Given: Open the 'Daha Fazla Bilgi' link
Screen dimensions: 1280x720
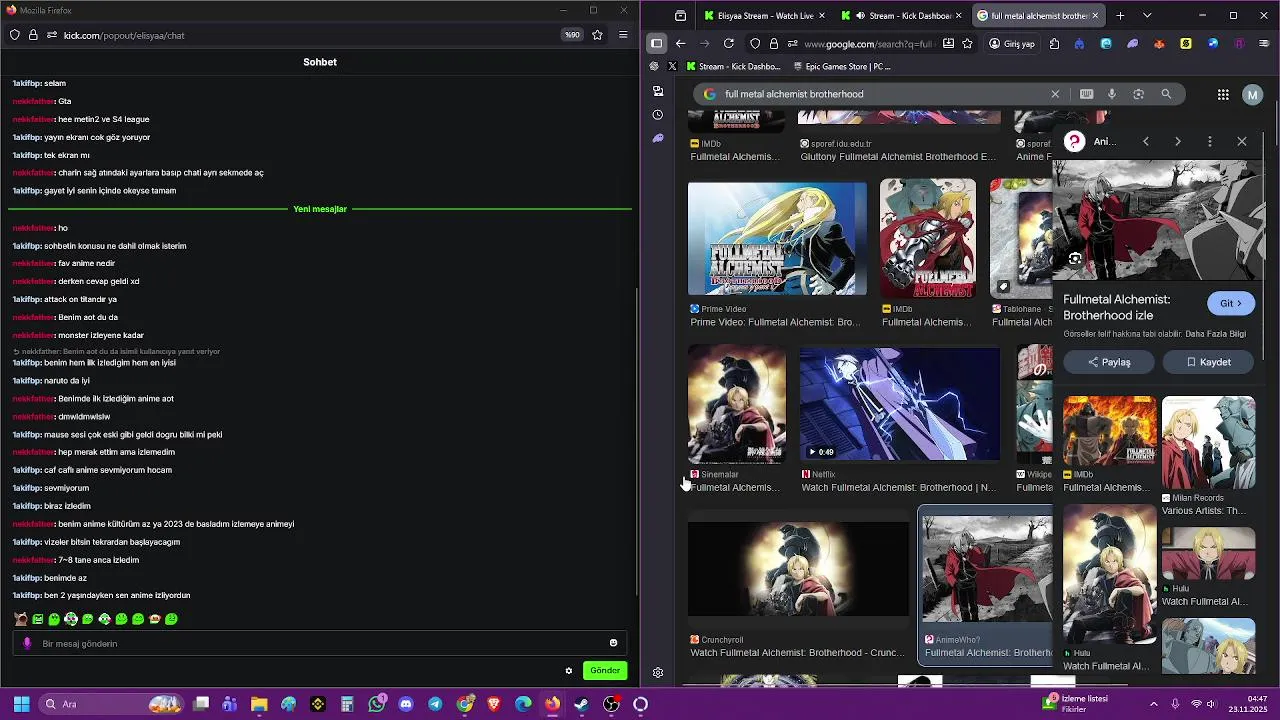Looking at the screenshot, I should (x=1215, y=334).
